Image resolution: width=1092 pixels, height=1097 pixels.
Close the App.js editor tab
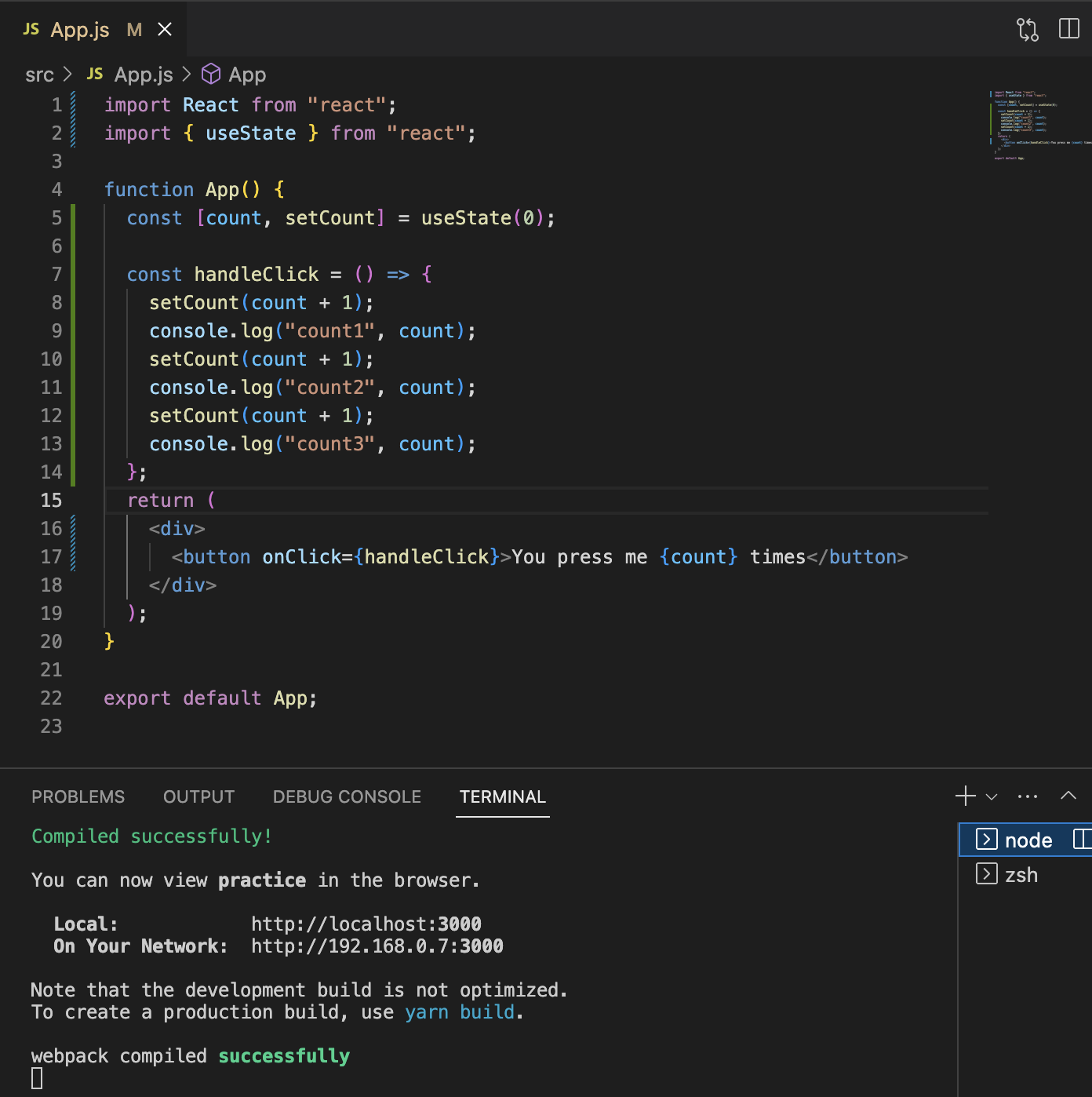point(165,29)
